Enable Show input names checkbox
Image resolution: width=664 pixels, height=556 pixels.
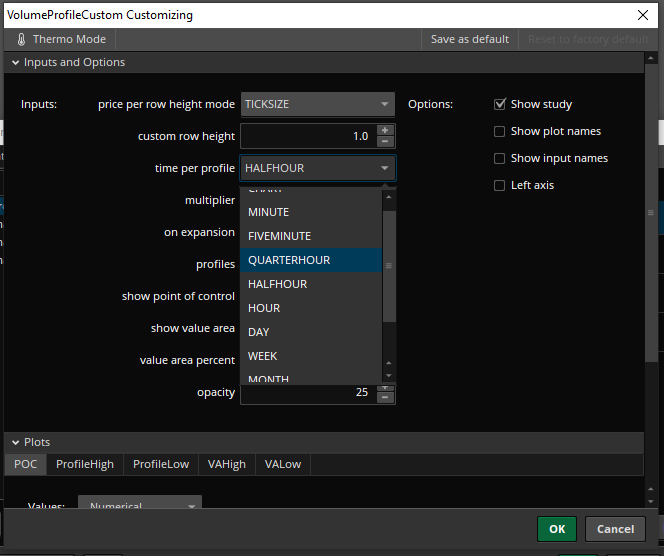[500, 159]
